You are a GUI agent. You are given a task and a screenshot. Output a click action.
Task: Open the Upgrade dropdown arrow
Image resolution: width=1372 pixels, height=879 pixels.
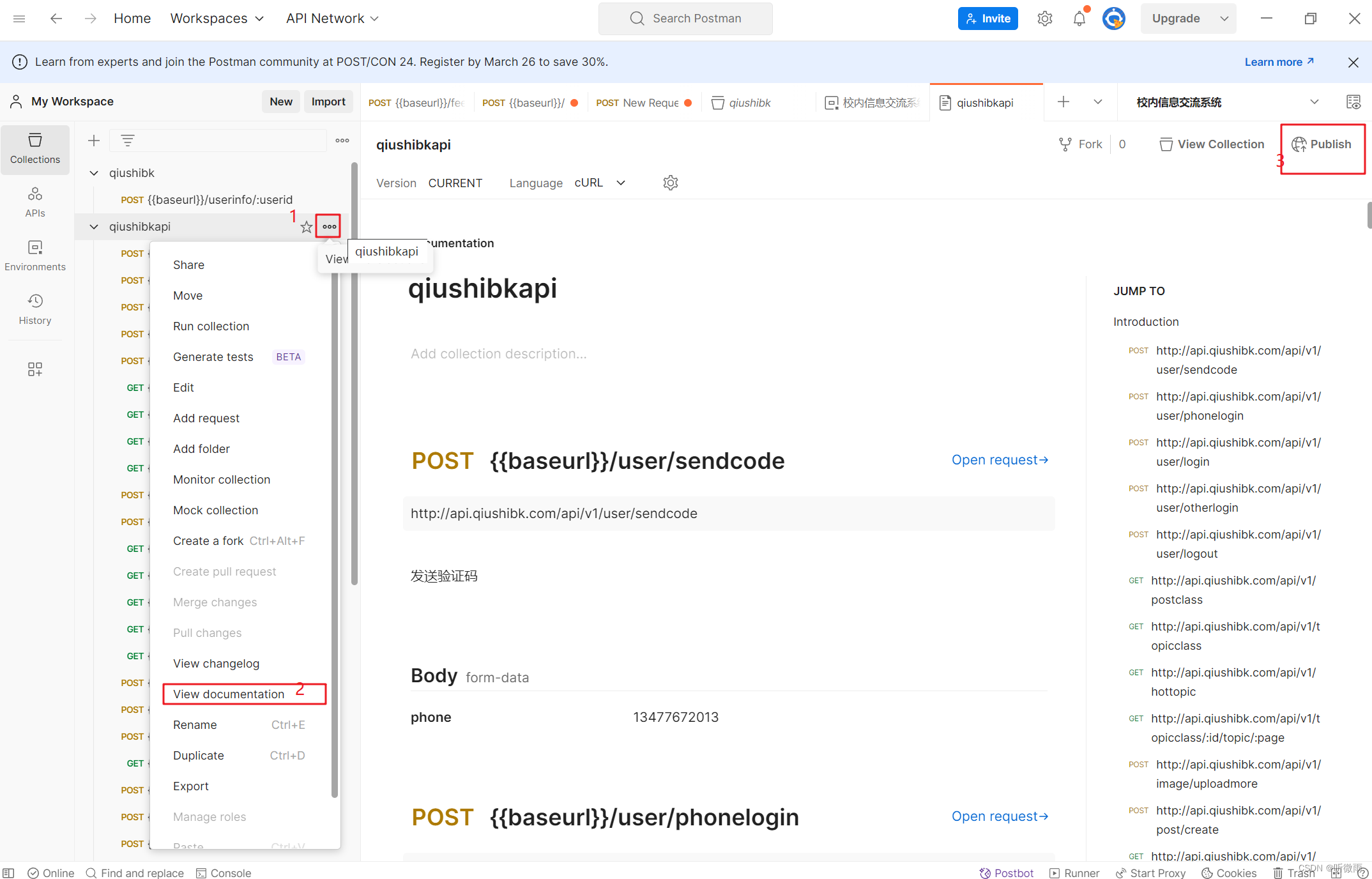(1224, 19)
